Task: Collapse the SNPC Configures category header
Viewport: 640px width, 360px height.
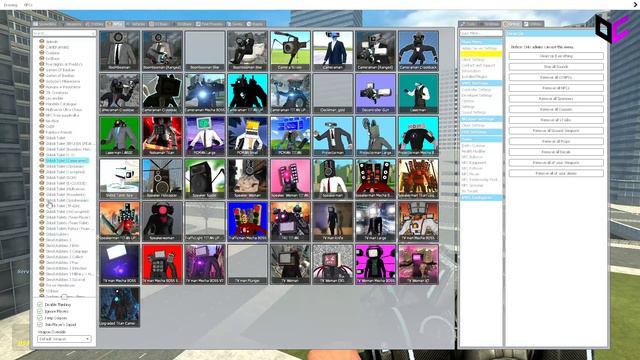Action: pos(481,198)
